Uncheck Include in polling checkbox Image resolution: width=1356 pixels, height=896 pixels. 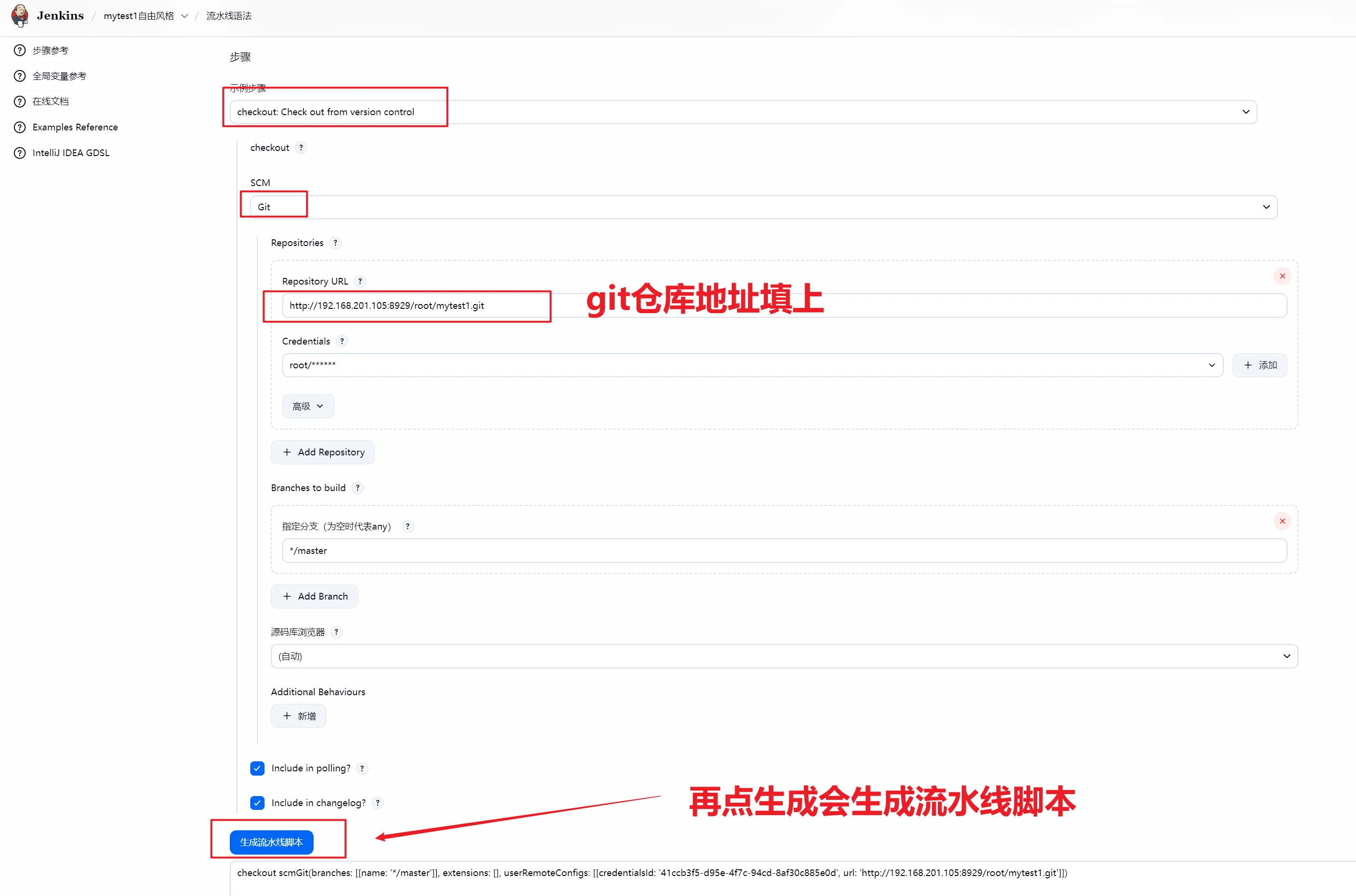pos(257,768)
